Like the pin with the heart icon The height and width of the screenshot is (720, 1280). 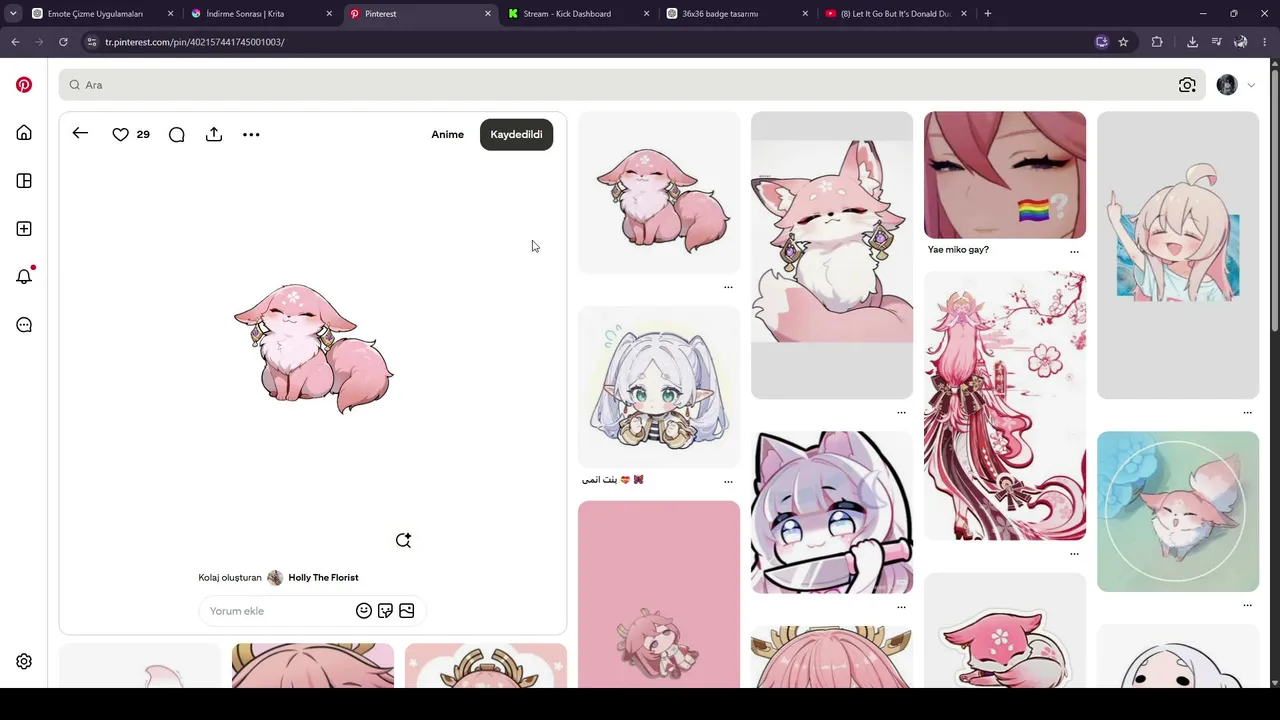[x=120, y=134]
